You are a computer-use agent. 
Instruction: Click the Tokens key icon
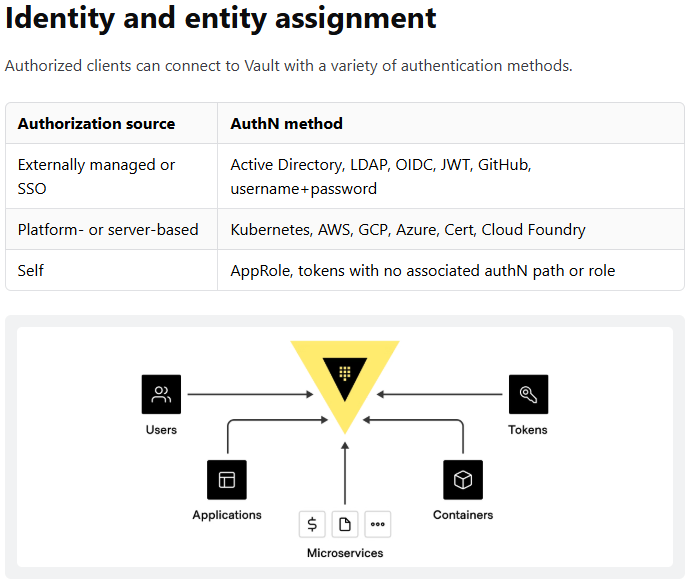point(528,394)
